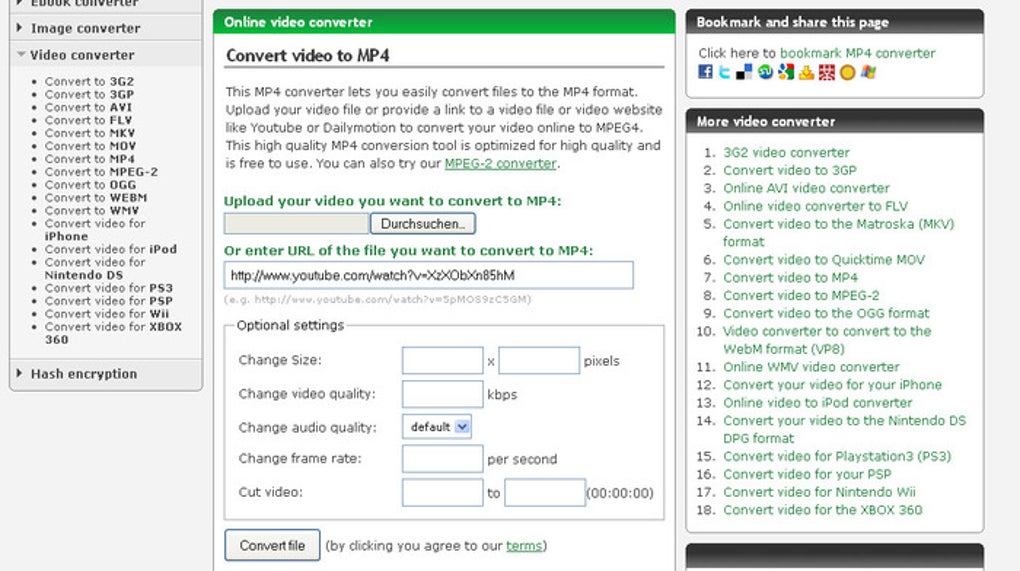Click the Cut video start time field

coord(442,492)
